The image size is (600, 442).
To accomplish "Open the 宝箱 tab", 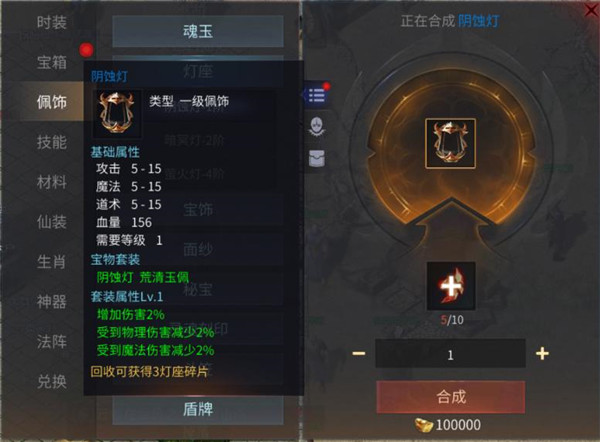I will click(x=52, y=62).
